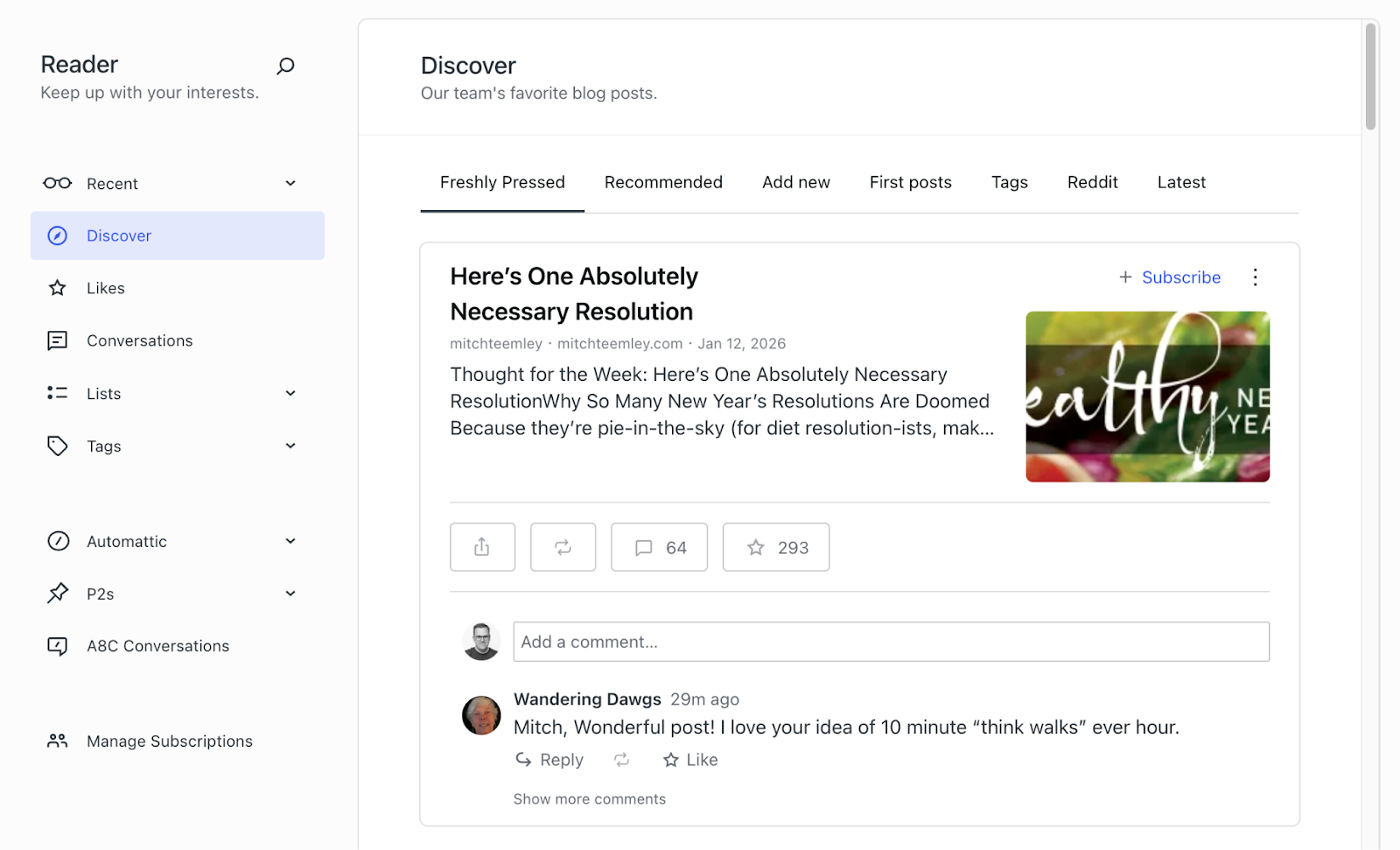Viewport: 1400px width, 850px height.
Task: Expand the Lists section in the sidebar
Action: (290, 393)
